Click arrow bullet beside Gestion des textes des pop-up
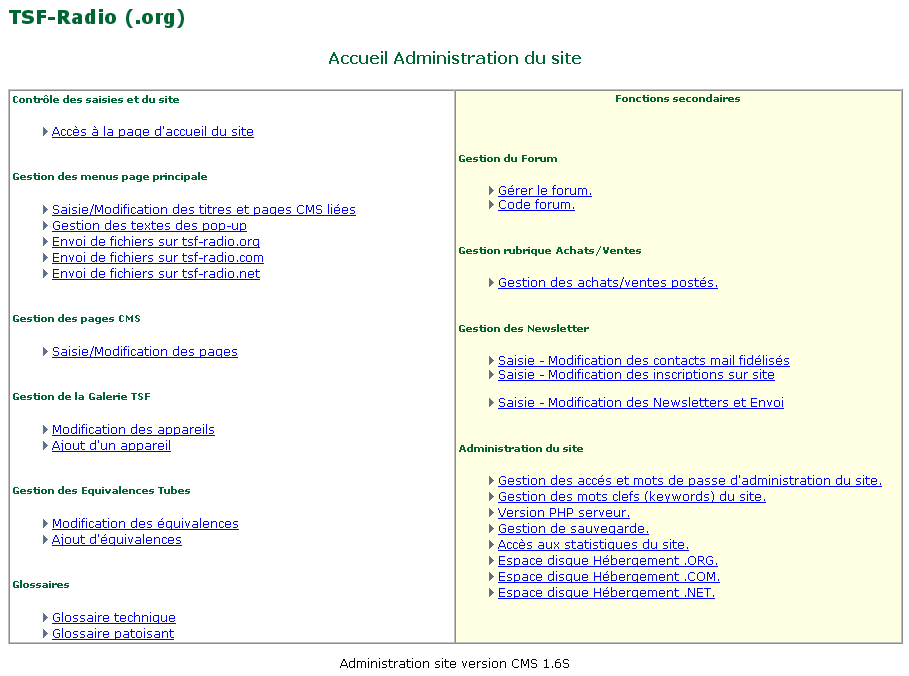Image resolution: width=909 pixels, height=676 pixels. click(45, 226)
